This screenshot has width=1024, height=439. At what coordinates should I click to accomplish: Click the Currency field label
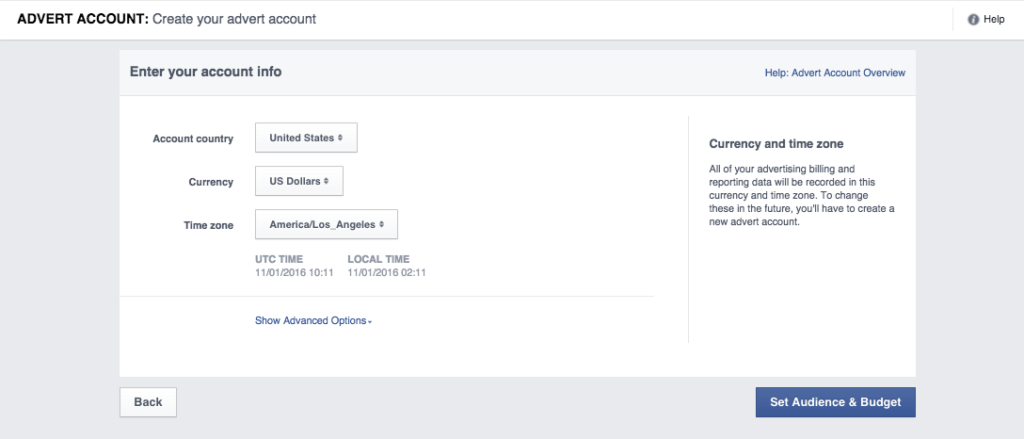(211, 182)
